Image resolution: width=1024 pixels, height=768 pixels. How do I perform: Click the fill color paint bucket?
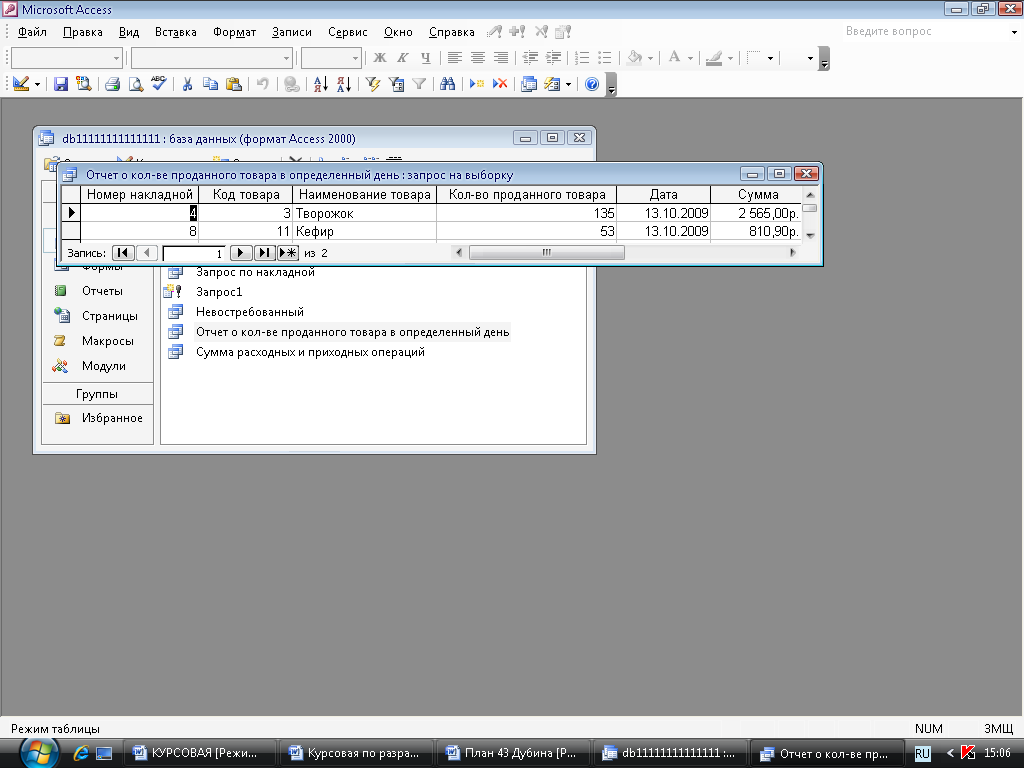(634, 58)
